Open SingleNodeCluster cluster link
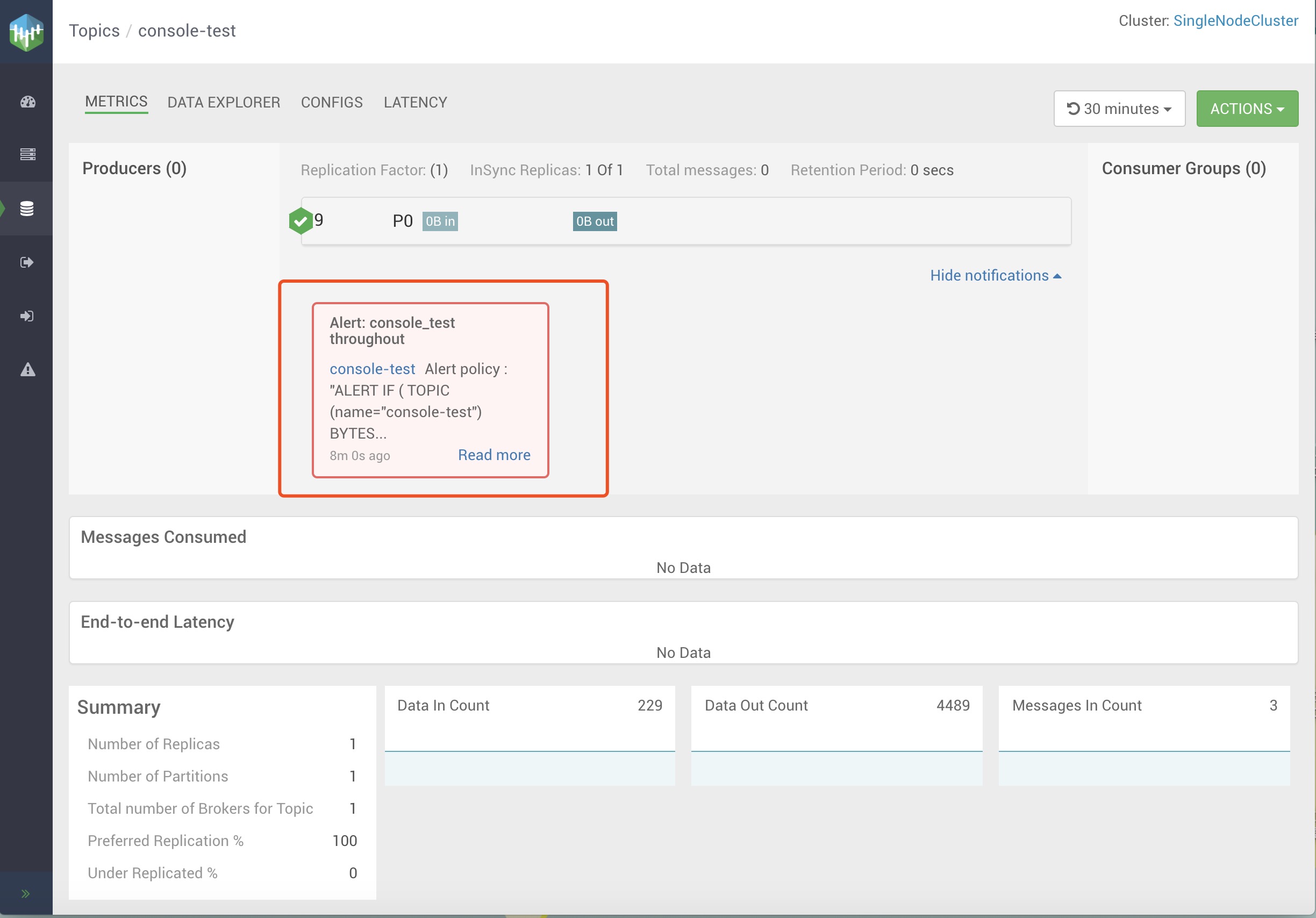This screenshot has width=1316, height=918. point(1236,20)
